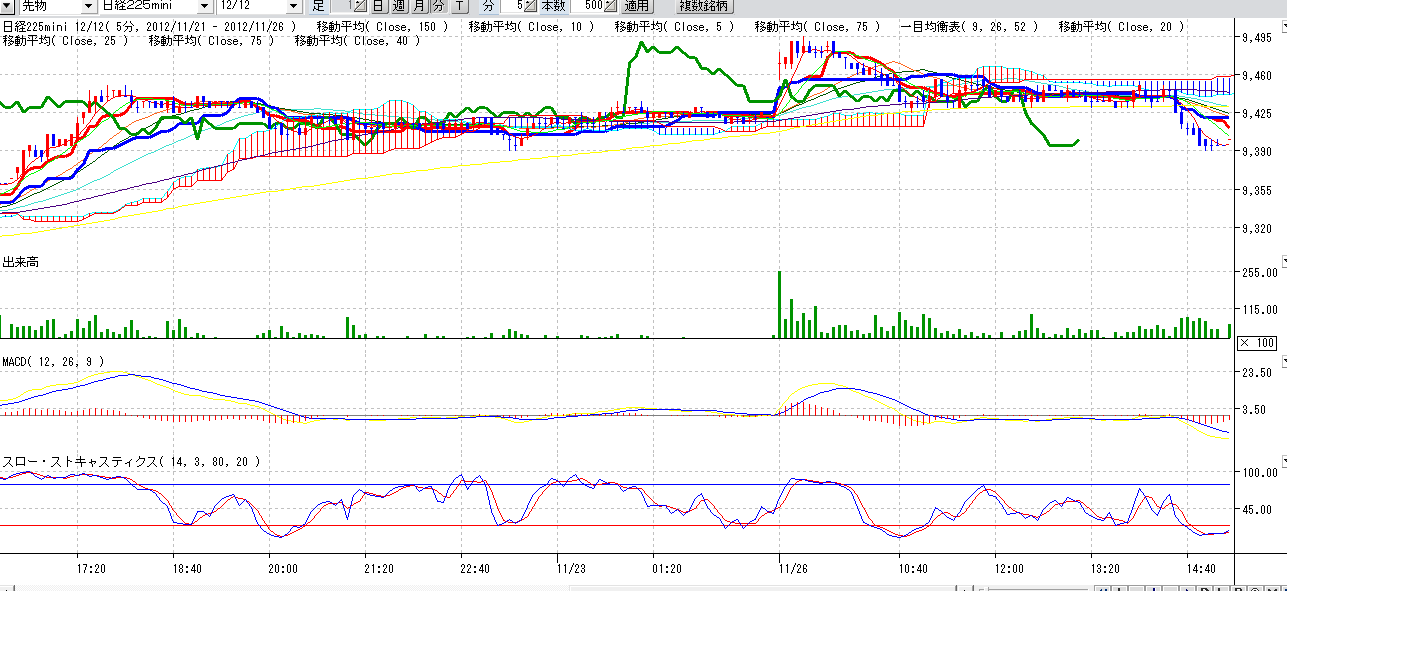The width and height of the screenshot is (1410, 662).
Task: Adjust the bar count (本数) spinner showing 500
Action: pyautogui.click(x=610, y=5)
